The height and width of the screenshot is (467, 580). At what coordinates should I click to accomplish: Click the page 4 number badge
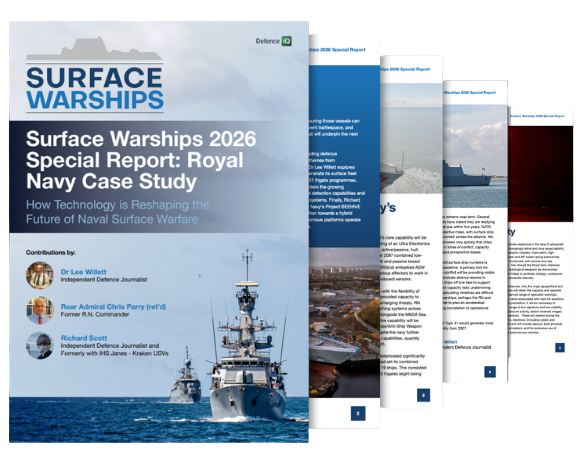[x=490, y=372]
